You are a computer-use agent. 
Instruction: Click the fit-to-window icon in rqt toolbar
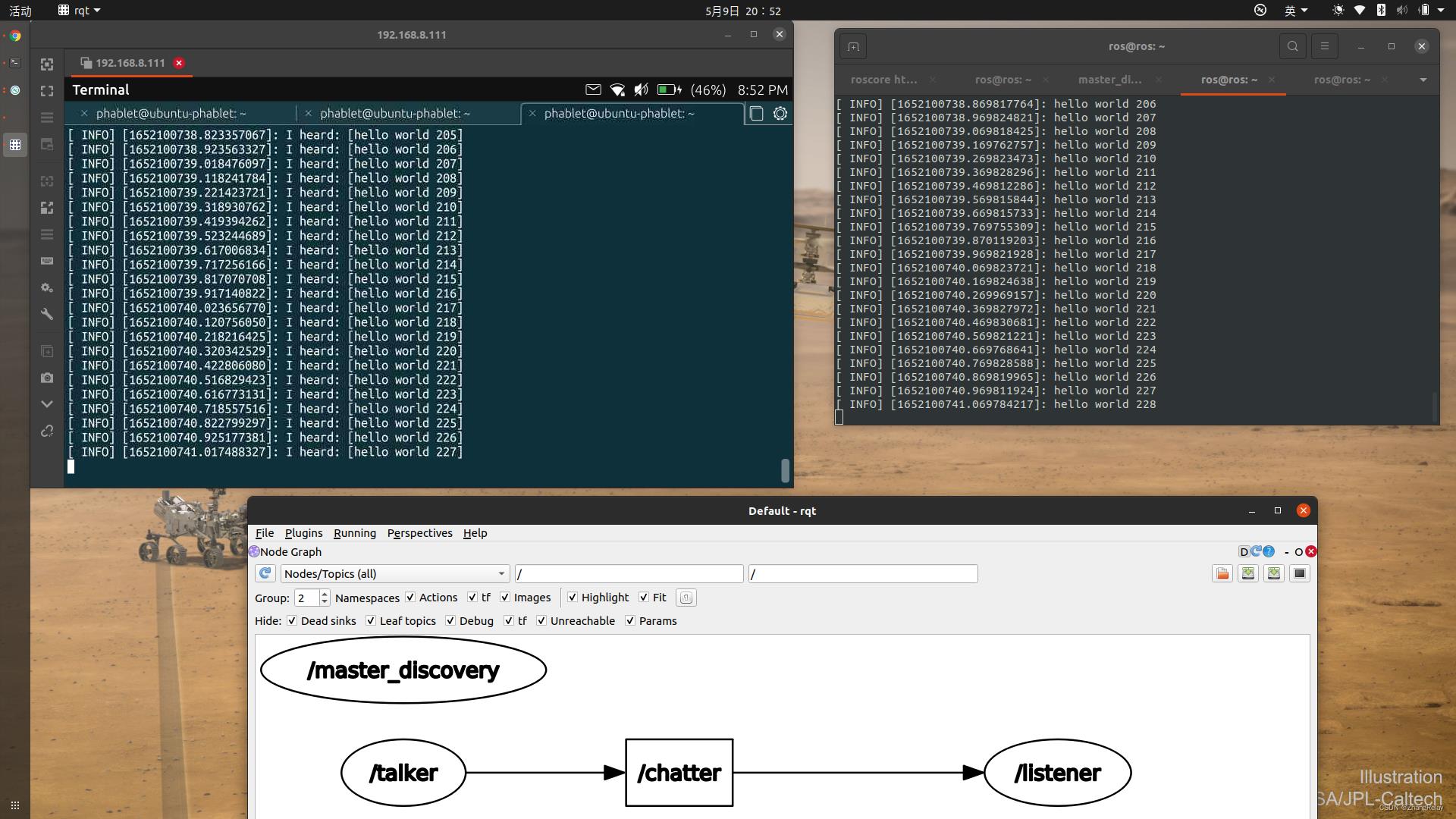point(1299,573)
